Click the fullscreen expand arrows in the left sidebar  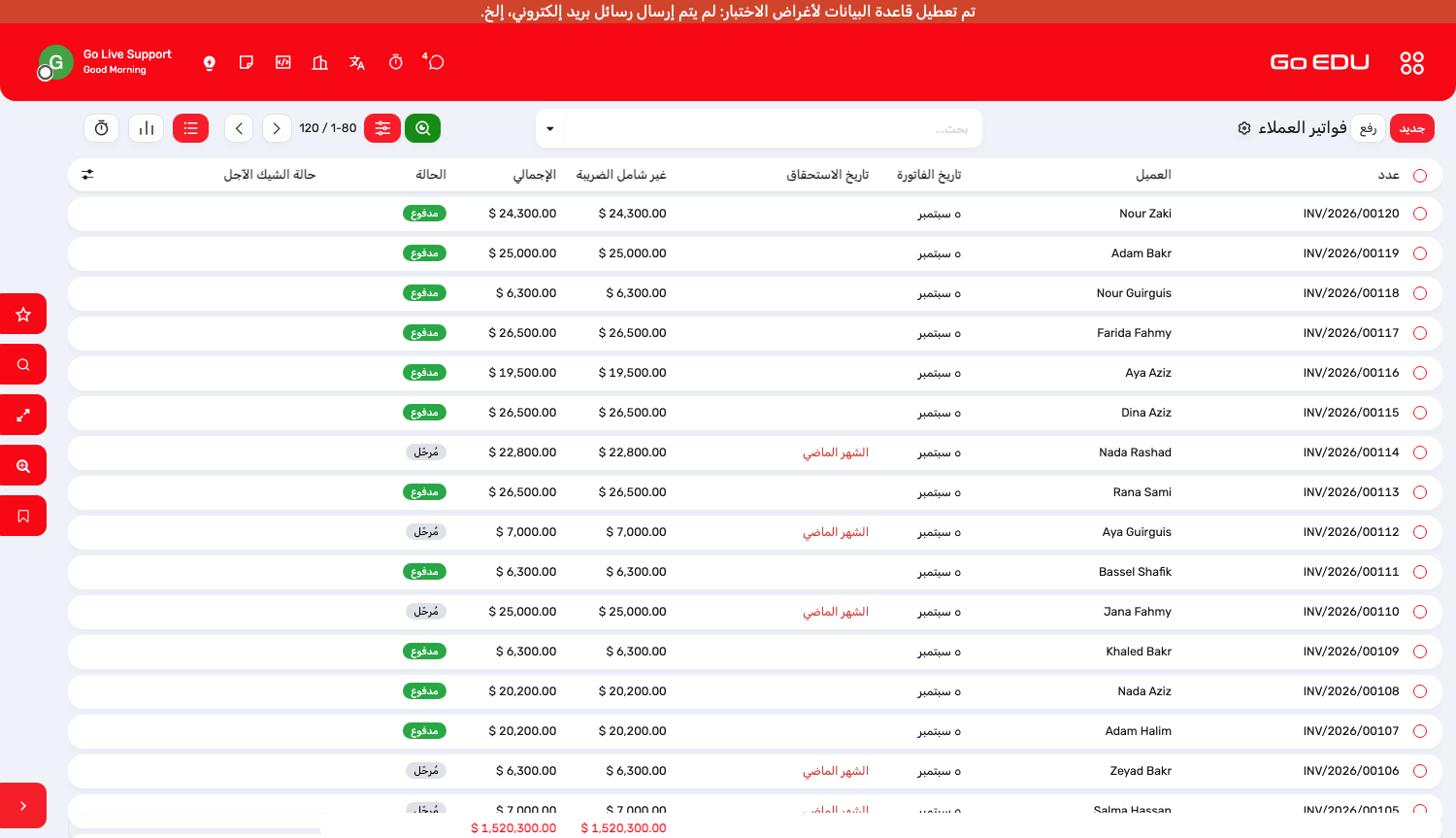pos(23,416)
